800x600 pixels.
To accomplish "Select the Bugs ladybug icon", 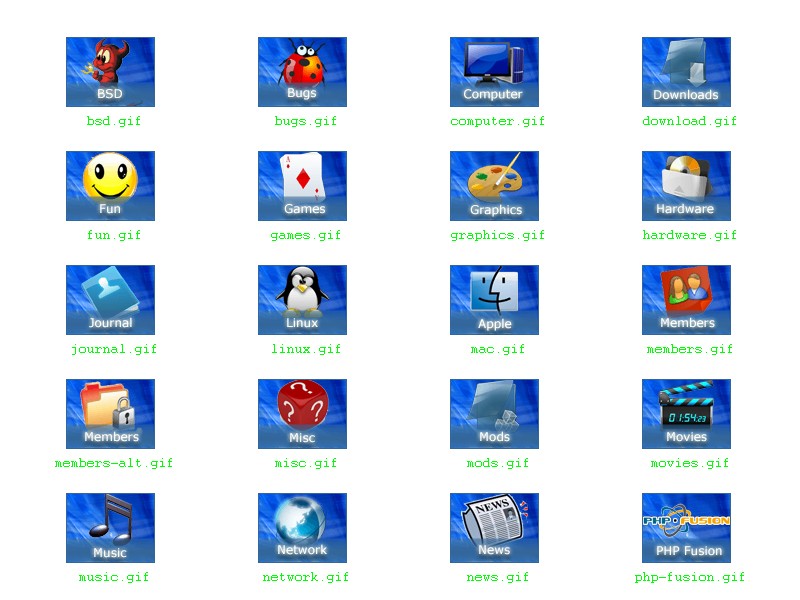I will point(302,72).
